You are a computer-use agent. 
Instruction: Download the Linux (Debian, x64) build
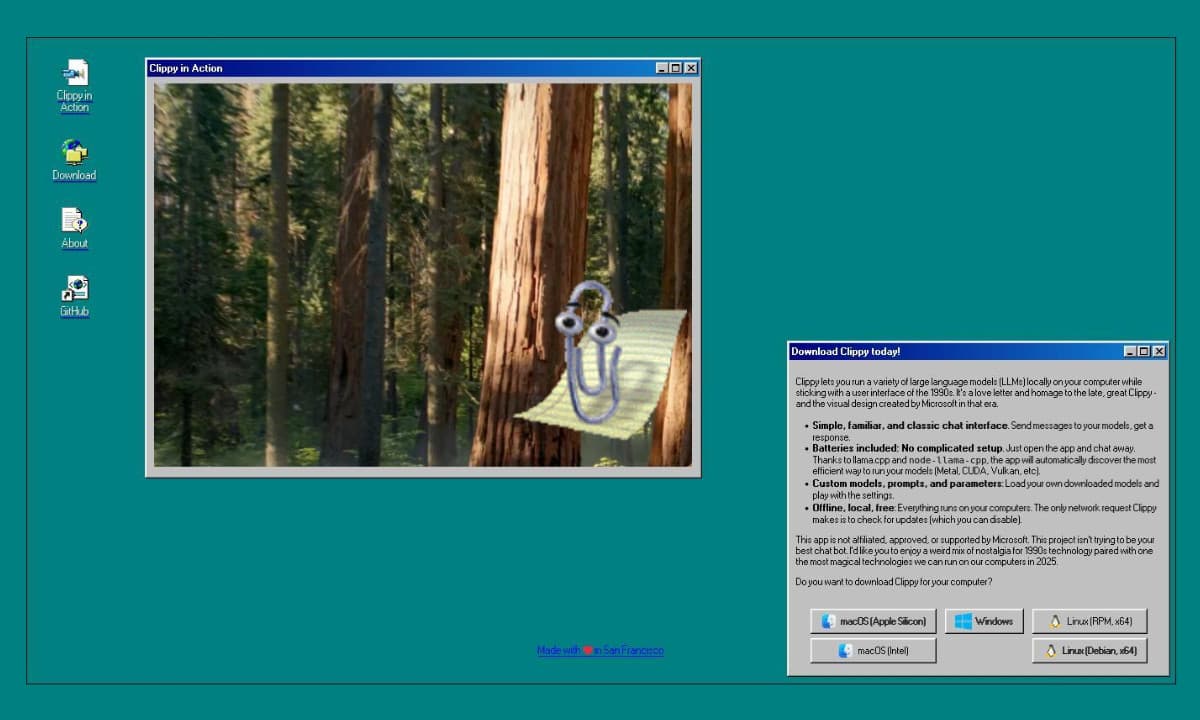(1089, 651)
